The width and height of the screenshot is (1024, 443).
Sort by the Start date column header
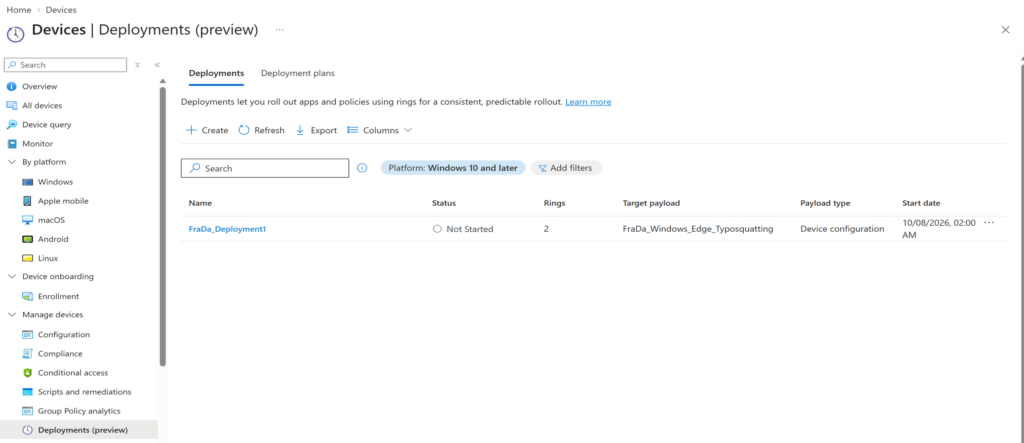pos(921,203)
